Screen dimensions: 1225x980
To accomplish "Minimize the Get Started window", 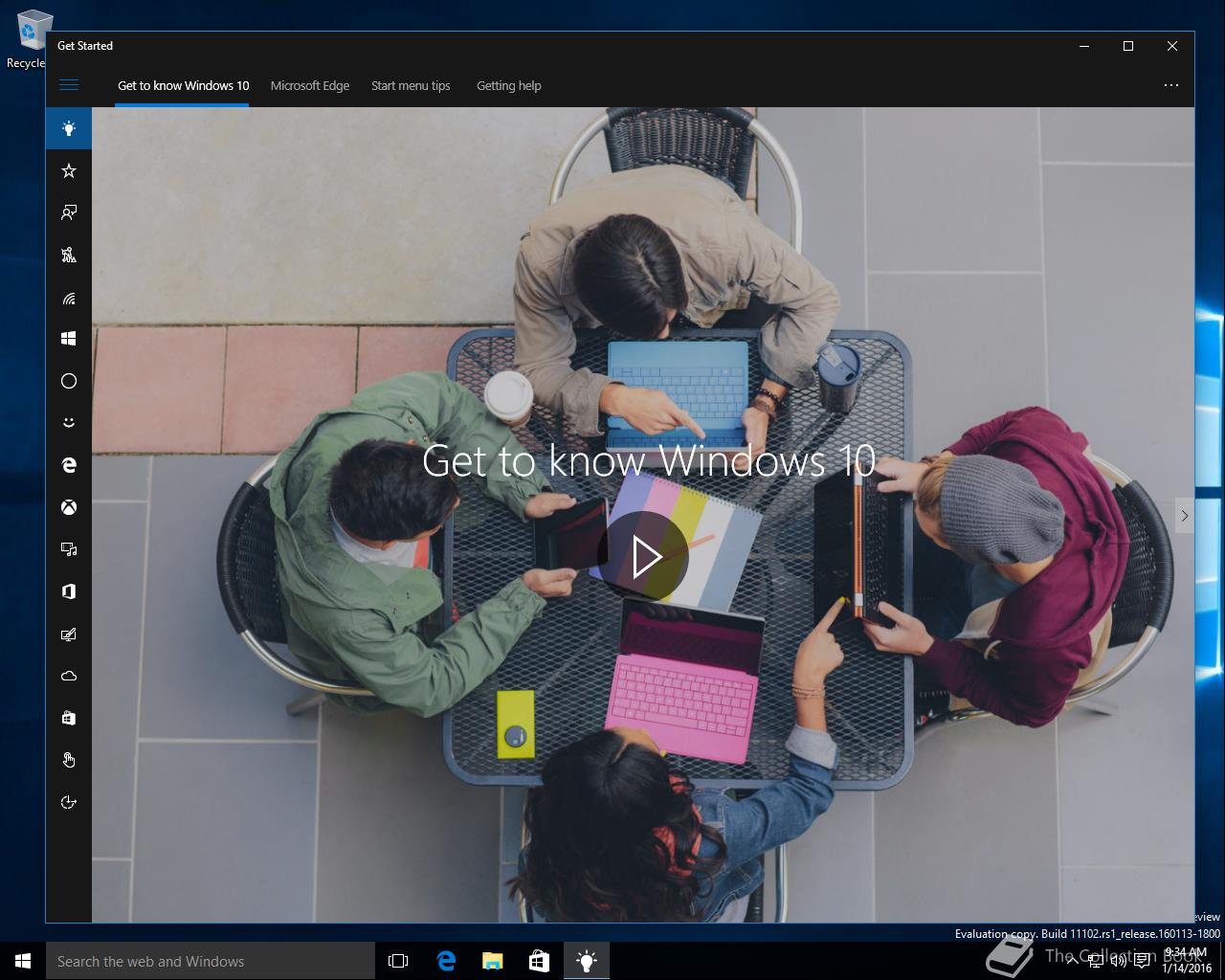I will [x=1084, y=46].
